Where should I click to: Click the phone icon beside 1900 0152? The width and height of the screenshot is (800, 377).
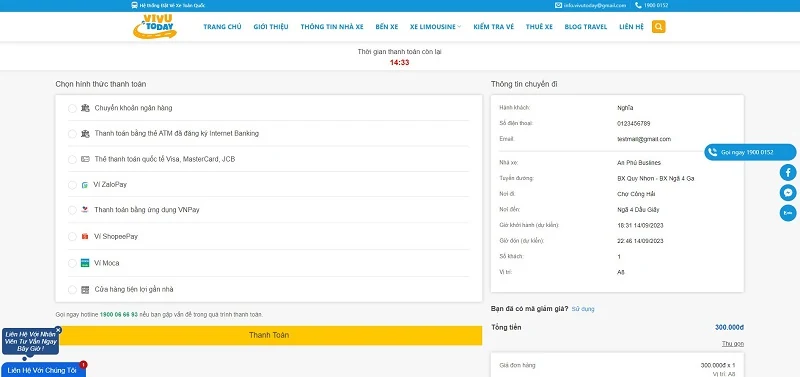coord(638,5)
